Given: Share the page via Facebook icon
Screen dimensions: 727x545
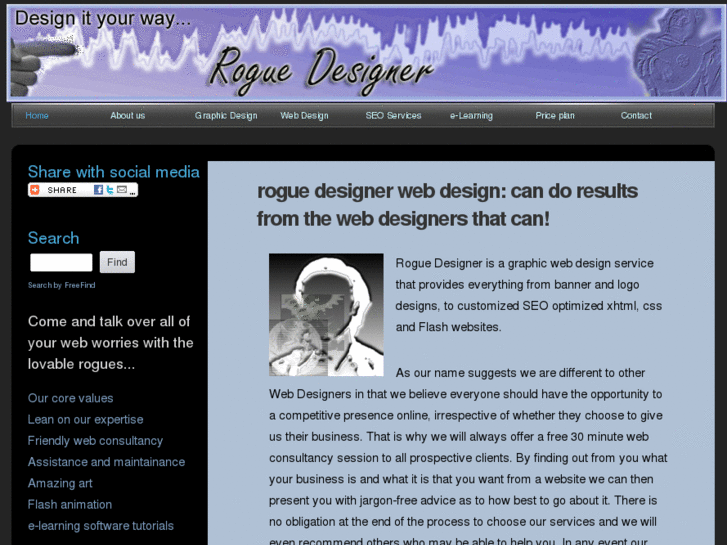Looking at the screenshot, I should (98, 190).
